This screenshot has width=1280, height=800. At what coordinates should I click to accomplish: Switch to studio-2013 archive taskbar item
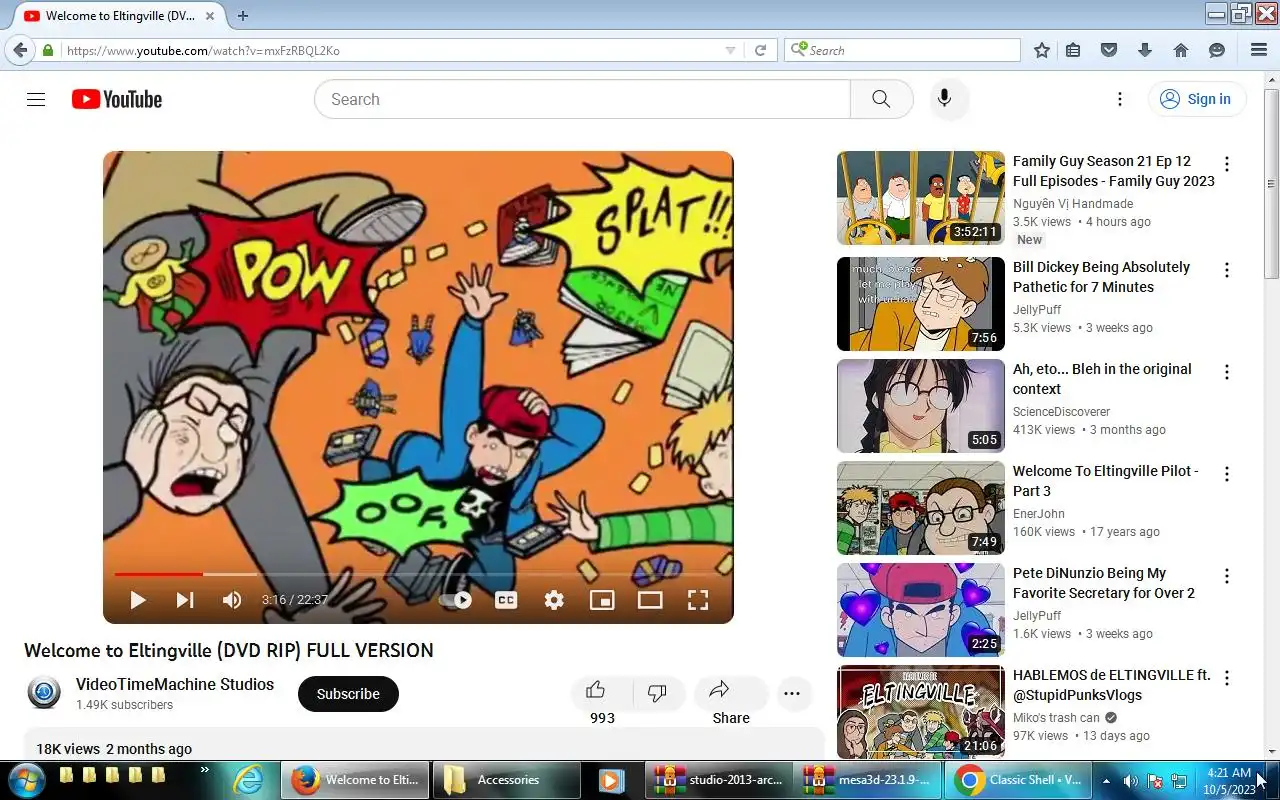click(x=719, y=780)
